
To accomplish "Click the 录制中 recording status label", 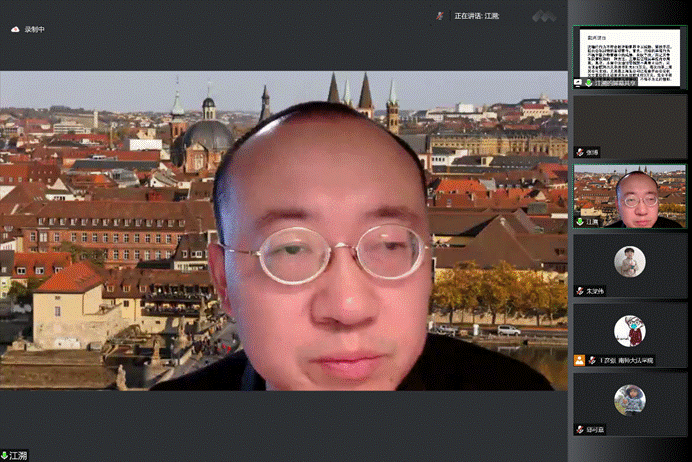I will click(35, 30).
